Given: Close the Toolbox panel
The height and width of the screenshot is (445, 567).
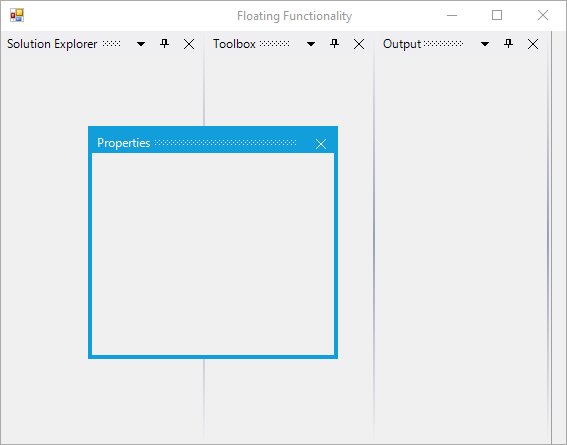Looking at the screenshot, I should pos(359,44).
